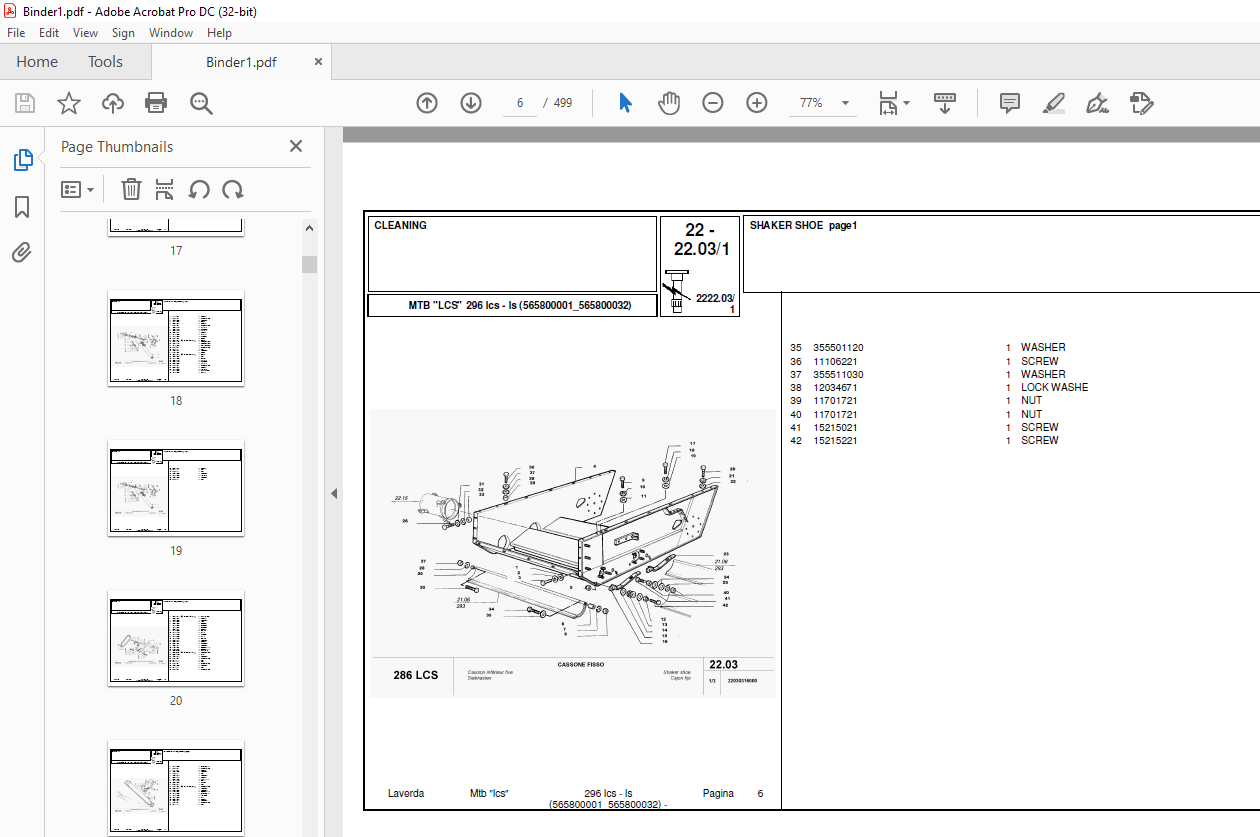1260x837 pixels.
Task: Switch to the Home tab
Action: [37, 62]
